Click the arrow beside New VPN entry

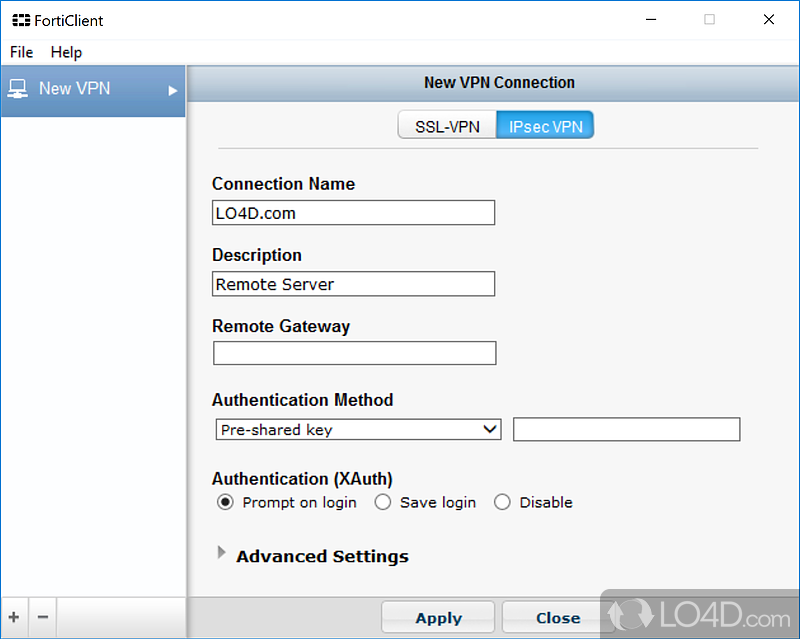(172, 90)
